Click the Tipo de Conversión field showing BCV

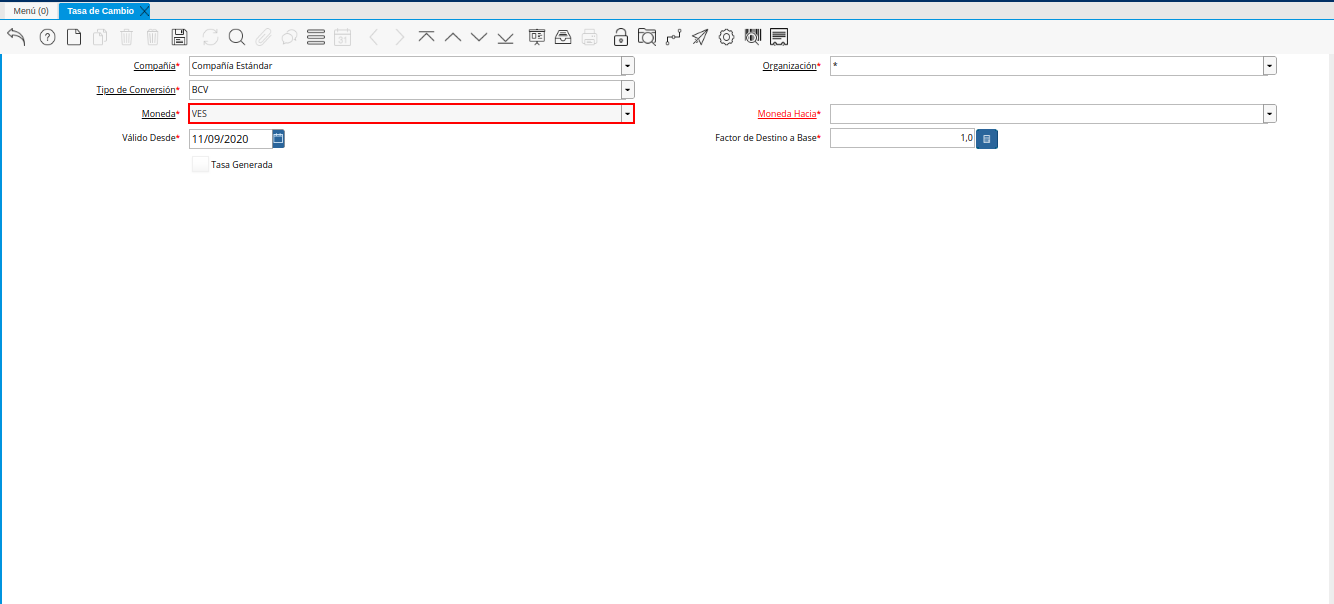pyautogui.click(x=405, y=90)
